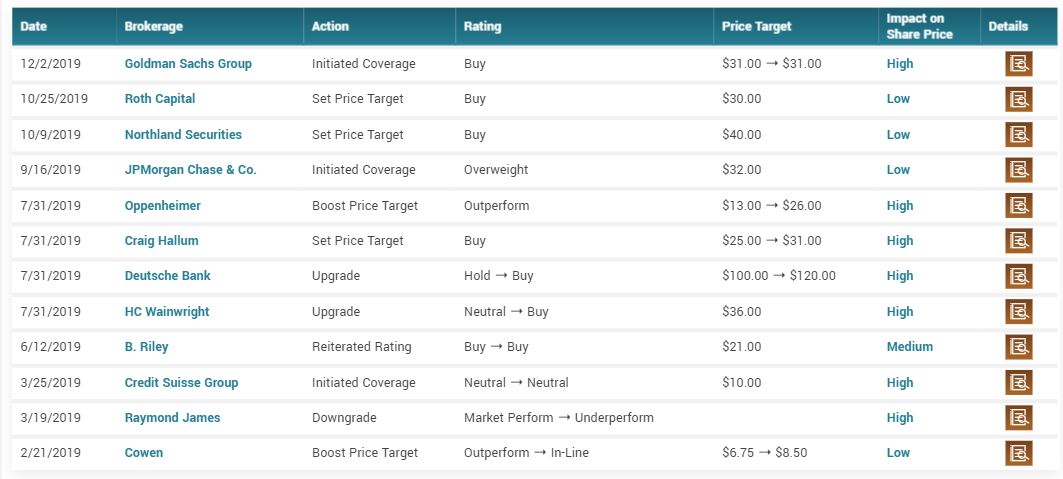The image size is (1063, 479).
Task: Follow the Credit Suisse Group link
Action: (181, 383)
